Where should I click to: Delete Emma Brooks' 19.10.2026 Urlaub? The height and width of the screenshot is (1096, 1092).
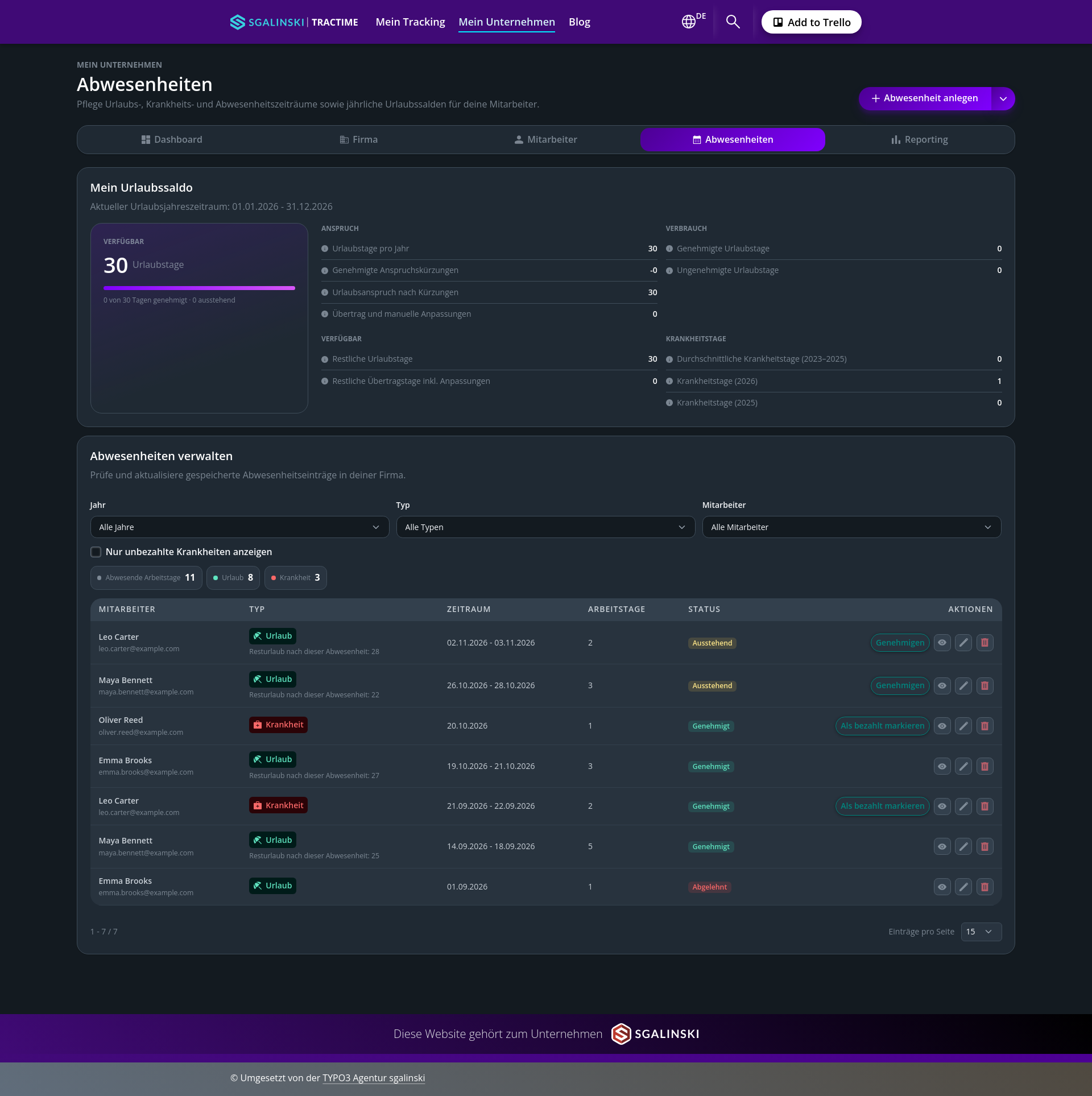985,766
